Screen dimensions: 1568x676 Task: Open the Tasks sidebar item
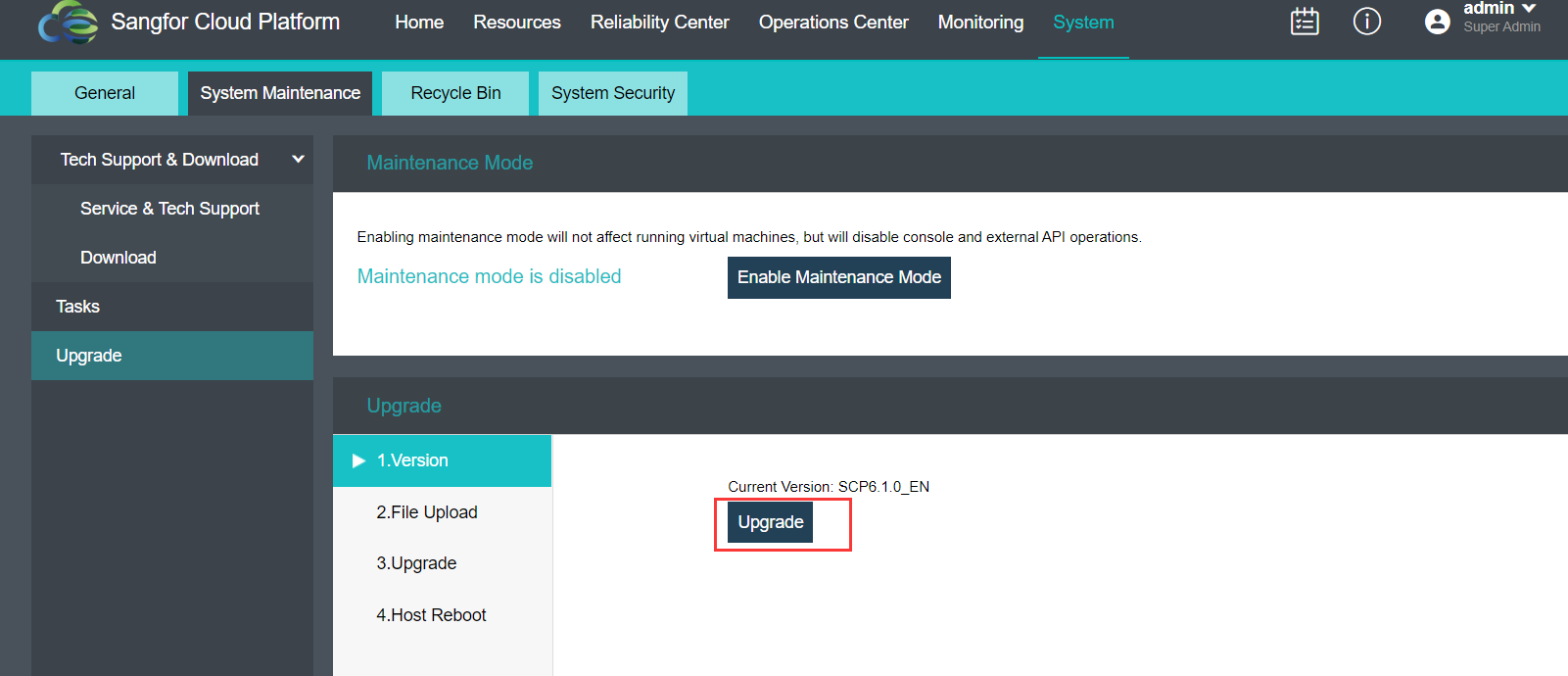click(x=172, y=307)
